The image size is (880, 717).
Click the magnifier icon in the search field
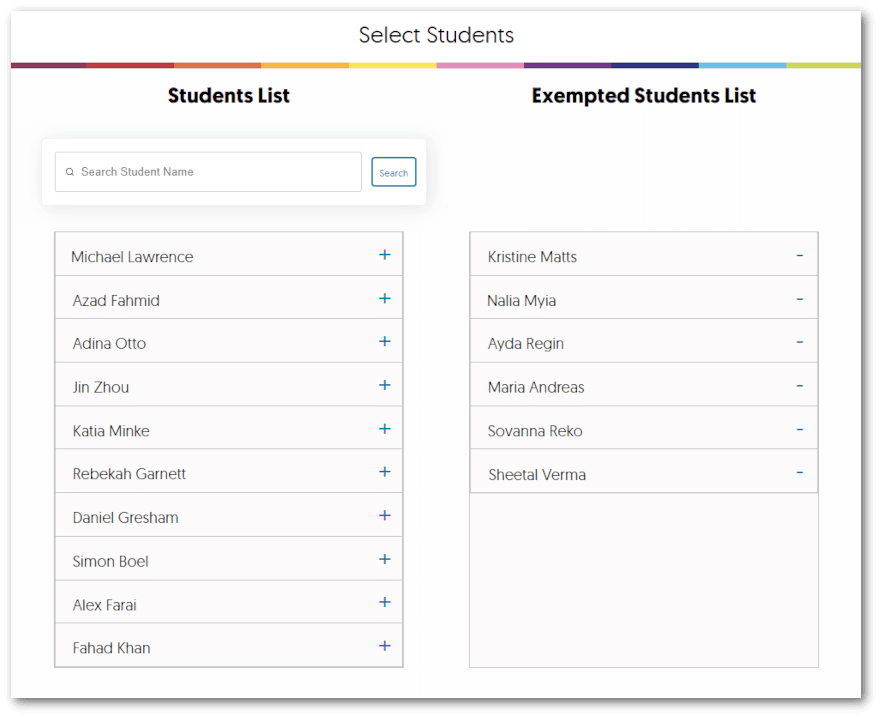pyautogui.click(x=69, y=172)
